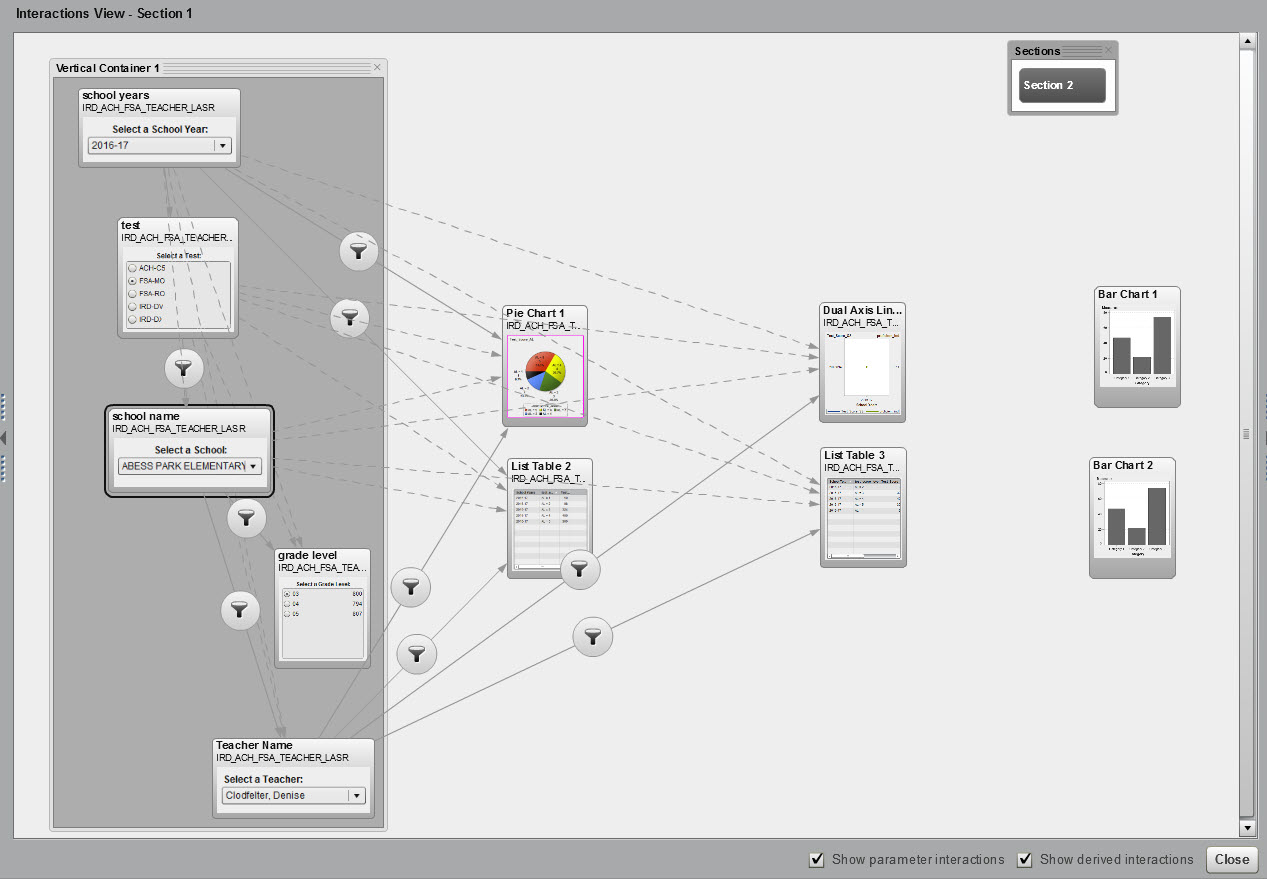Open the Select a School Year dropdown
The image size is (1267, 879).
(x=223, y=145)
